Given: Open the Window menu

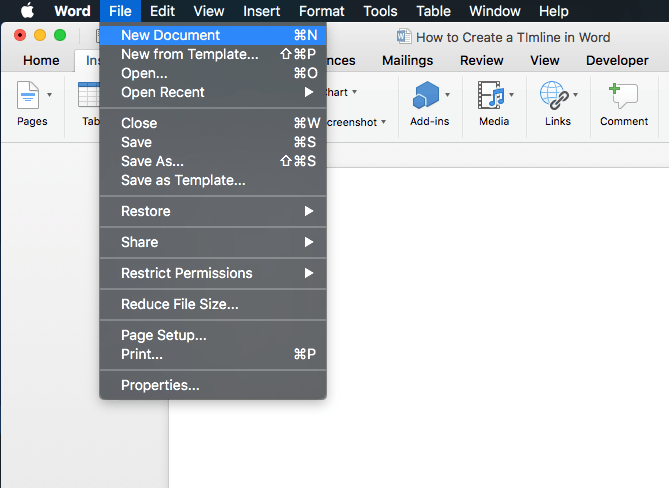Looking at the screenshot, I should pos(494,11).
